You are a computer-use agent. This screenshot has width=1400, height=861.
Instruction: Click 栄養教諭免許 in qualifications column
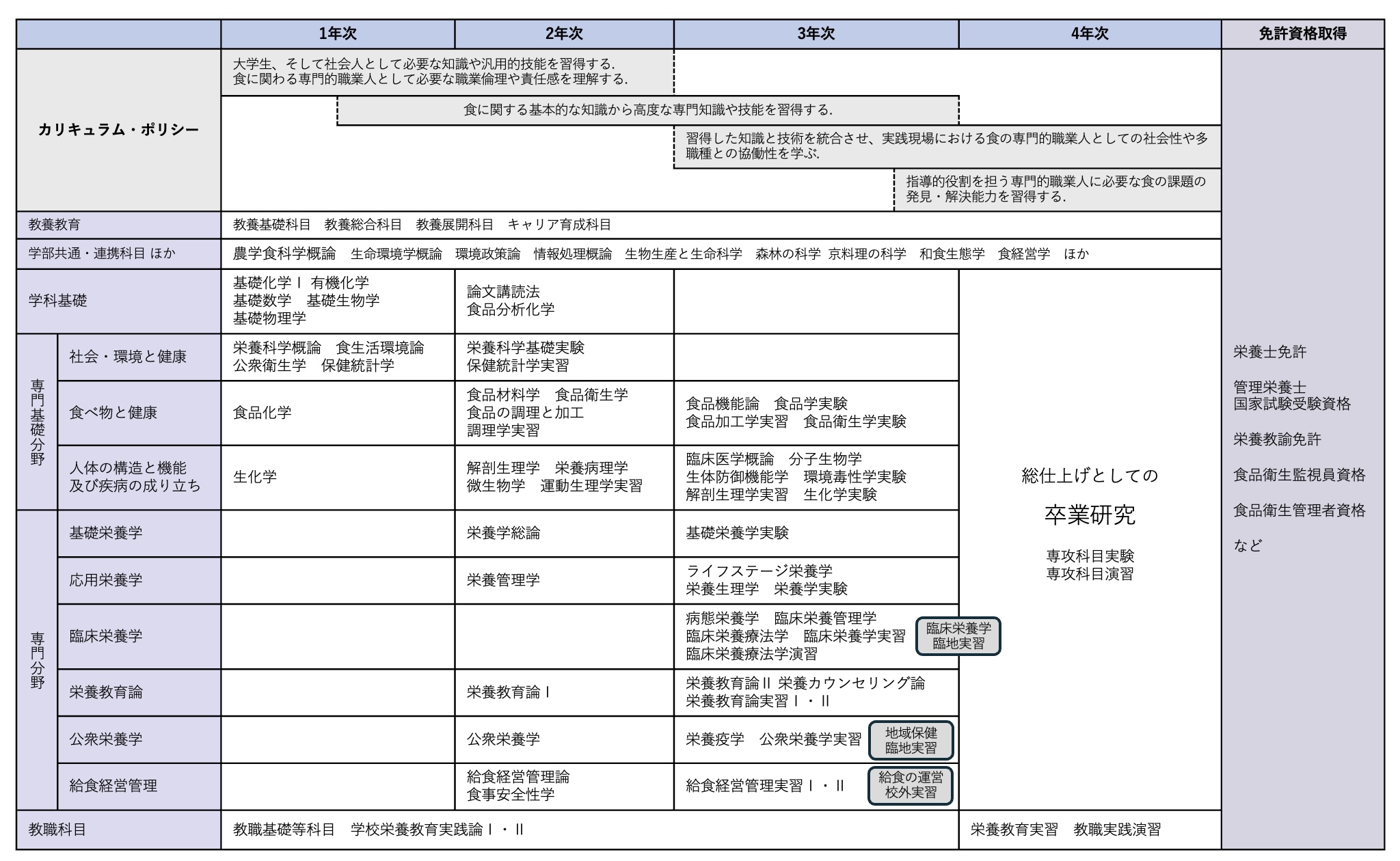click(x=1277, y=439)
